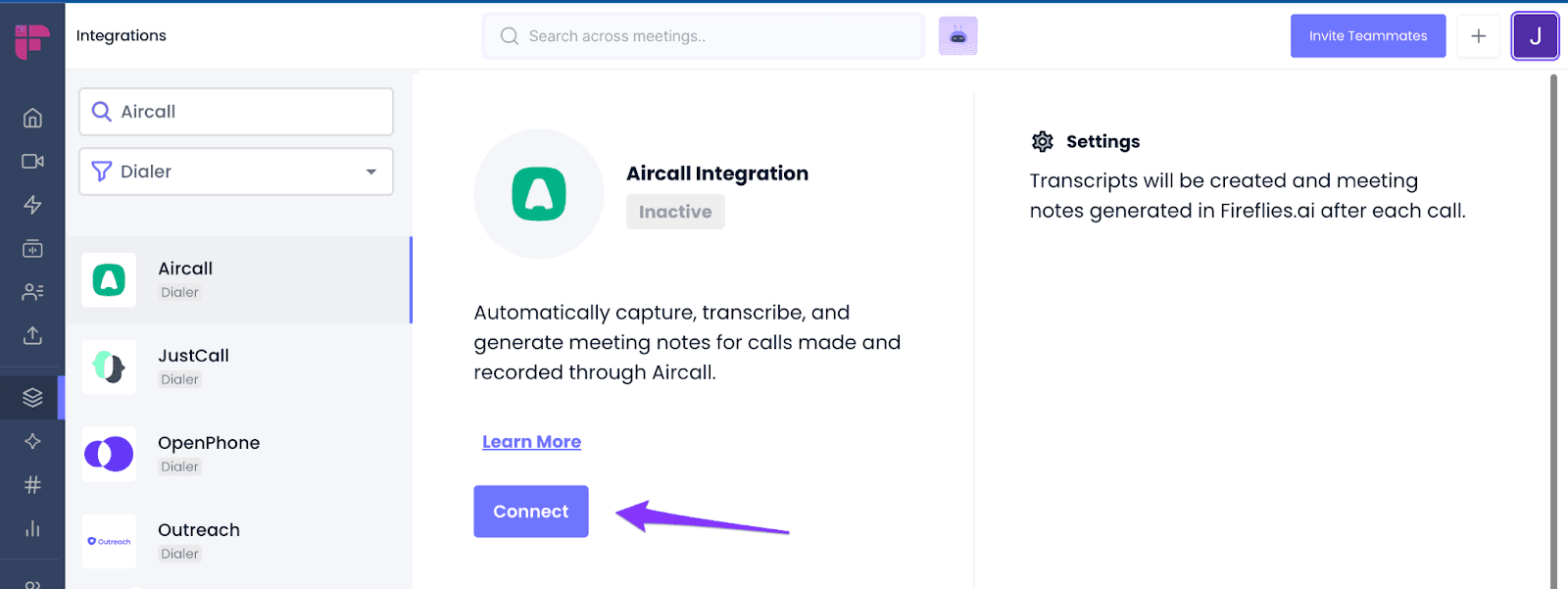The height and width of the screenshot is (589, 1568).
Task: Click the Aircall logo in list
Action: pyautogui.click(x=109, y=280)
